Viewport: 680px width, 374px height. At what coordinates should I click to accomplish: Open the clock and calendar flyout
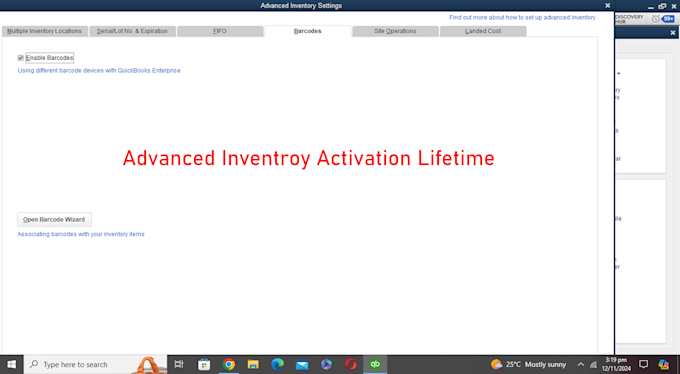click(x=616, y=364)
